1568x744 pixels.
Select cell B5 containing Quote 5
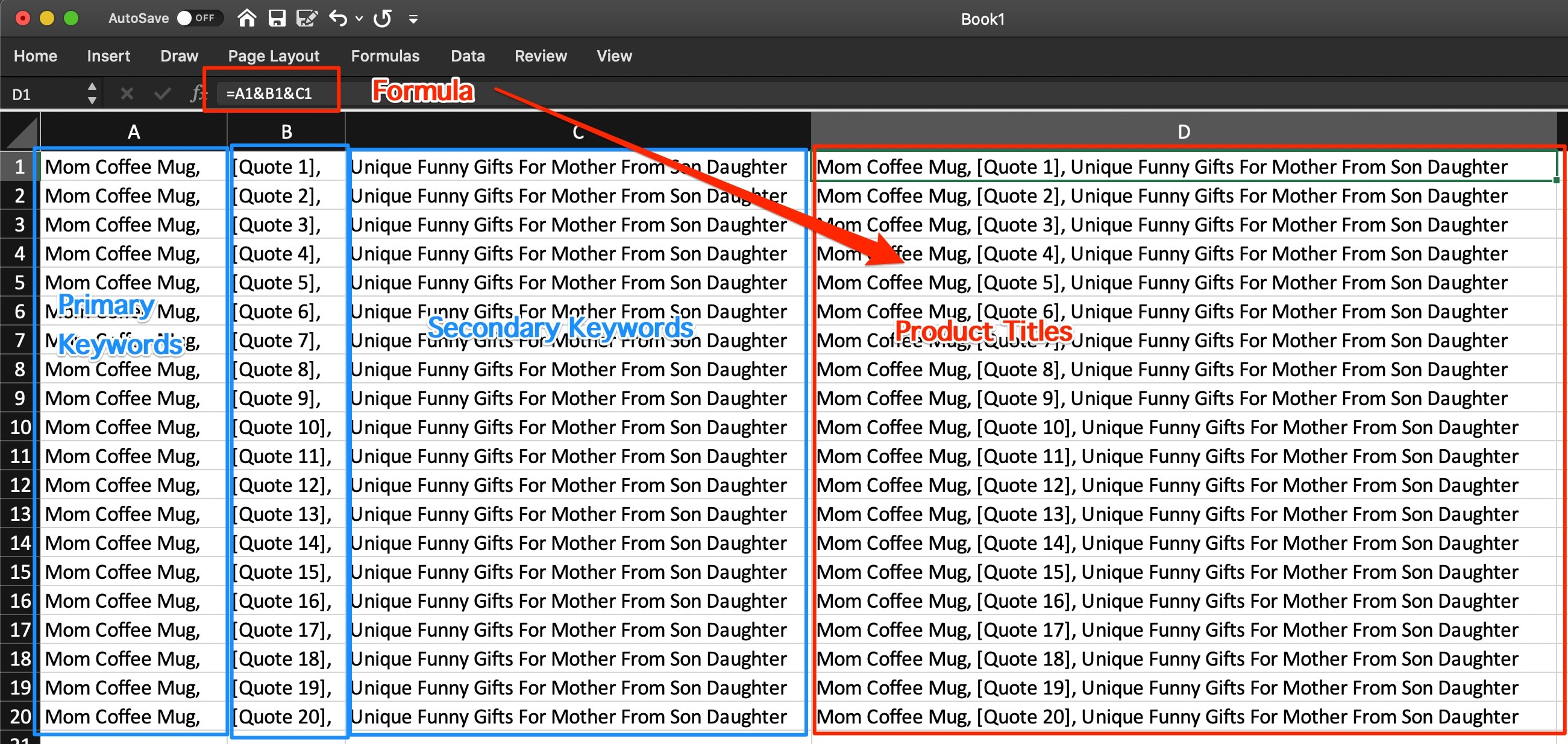tap(286, 283)
